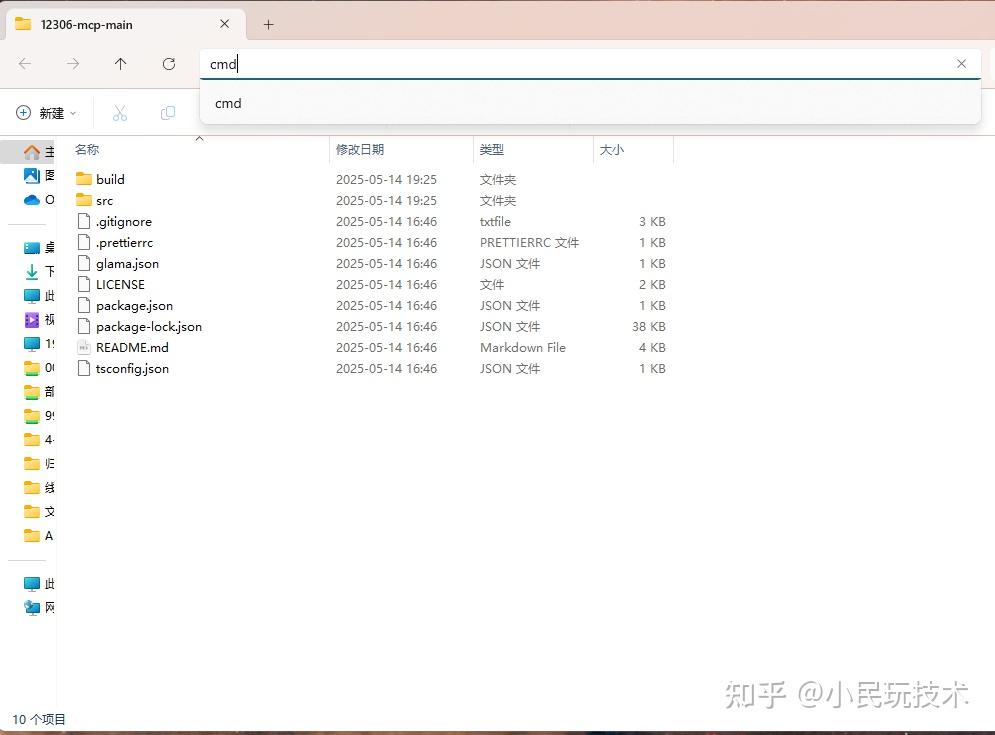This screenshot has width=995, height=735.
Task: Select the Cut (scissors) toolbar icon
Action: pos(119,112)
